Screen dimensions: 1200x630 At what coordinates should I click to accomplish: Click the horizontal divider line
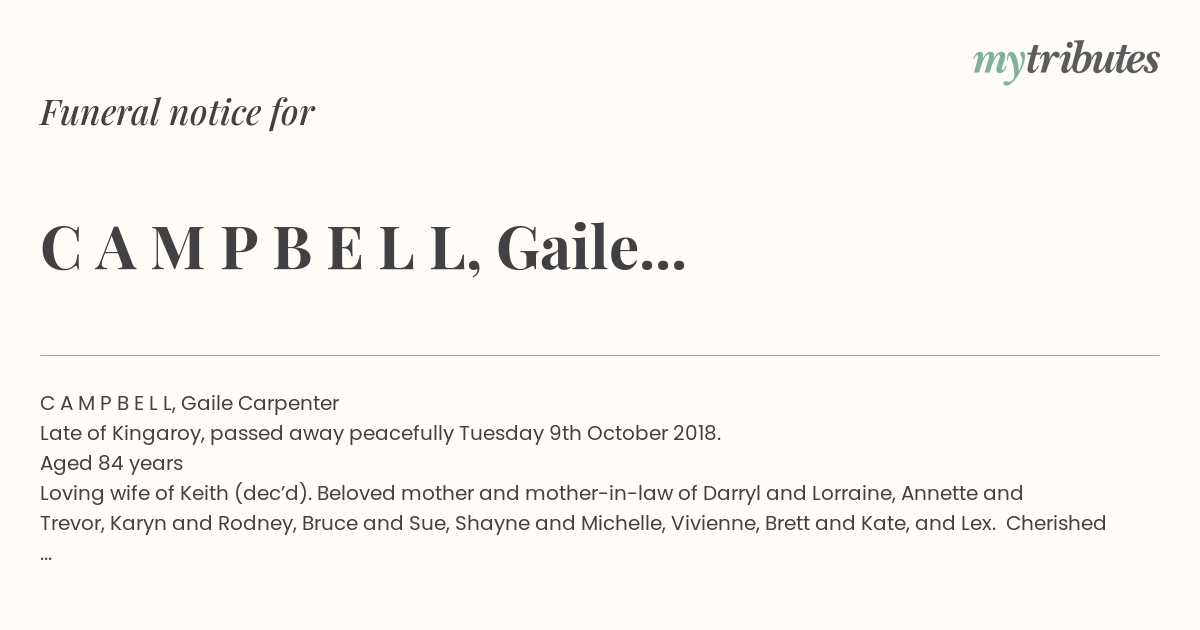[x=600, y=355]
